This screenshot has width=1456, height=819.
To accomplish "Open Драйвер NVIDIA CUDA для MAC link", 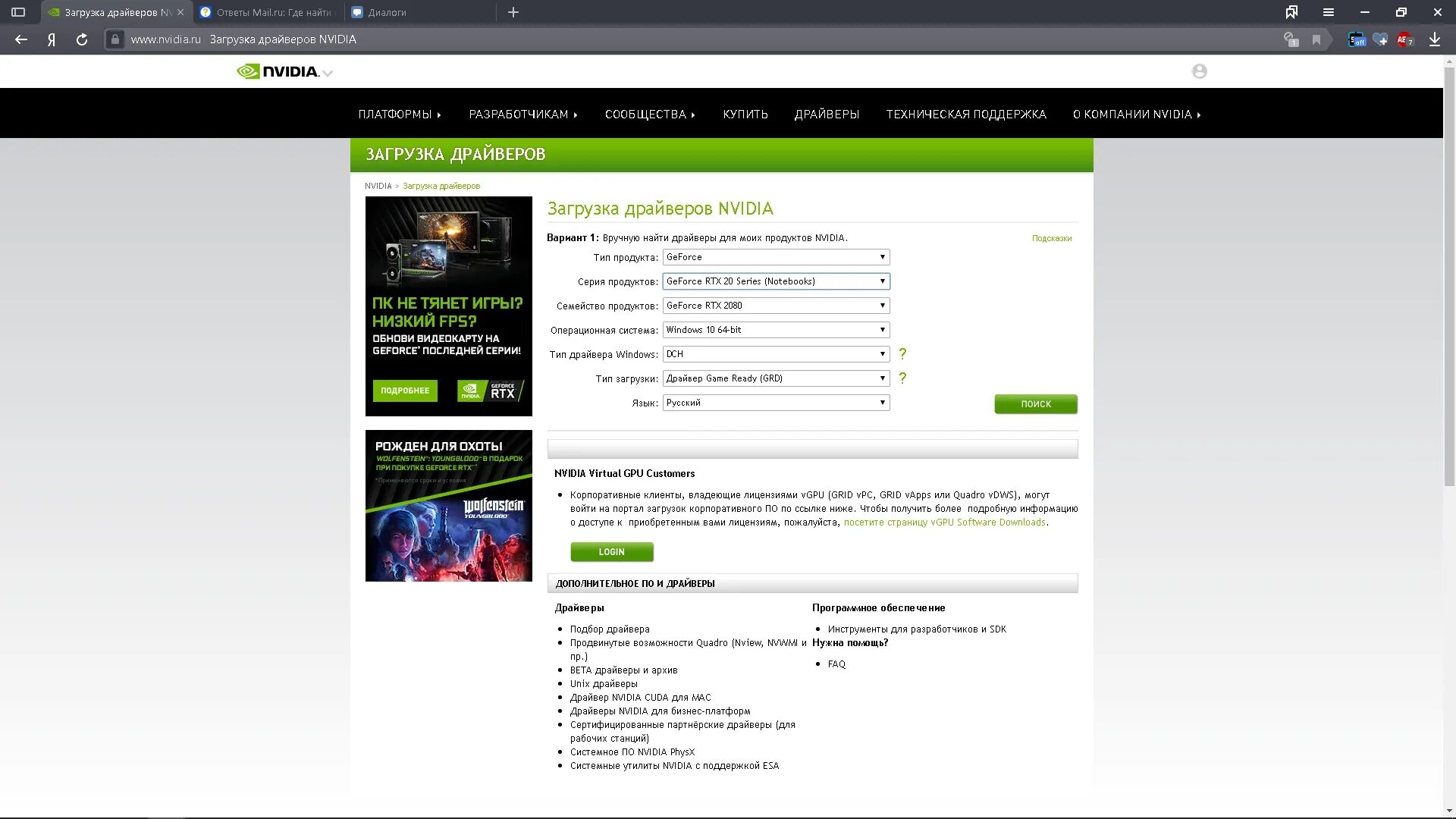I will tap(641, 698).
